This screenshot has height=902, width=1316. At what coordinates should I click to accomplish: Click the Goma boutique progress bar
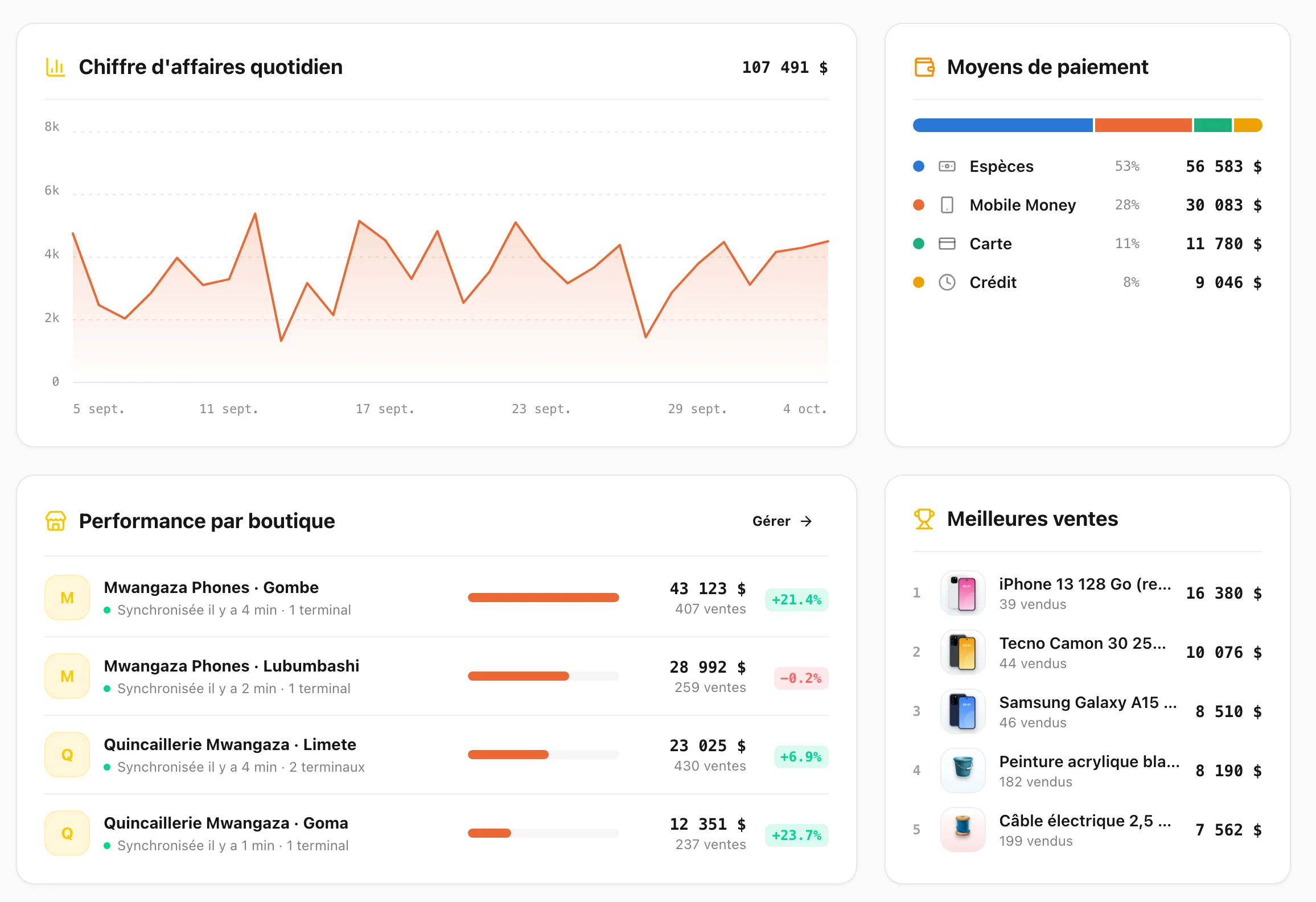pyautogui.click(x=543, y=833)
